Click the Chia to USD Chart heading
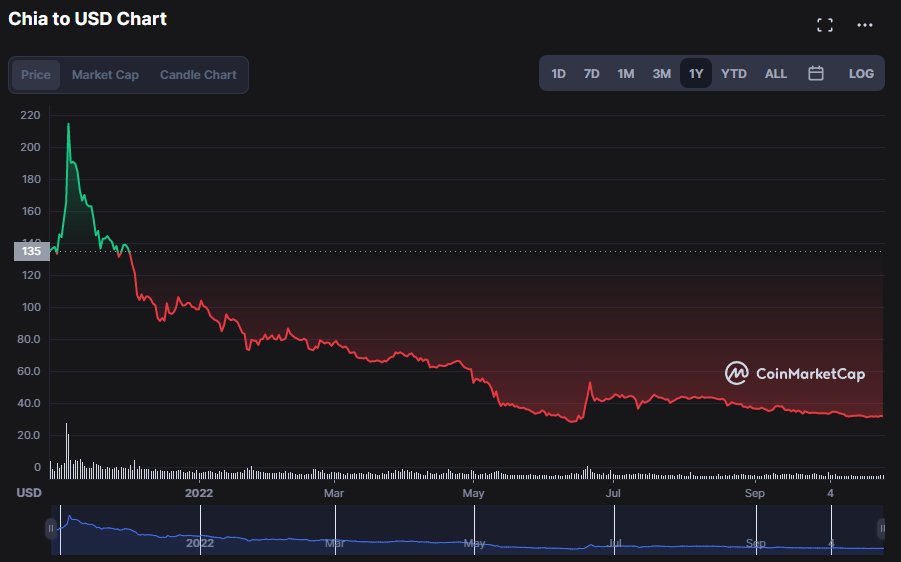This screenshot has width=901, height=562. [87, 19]
